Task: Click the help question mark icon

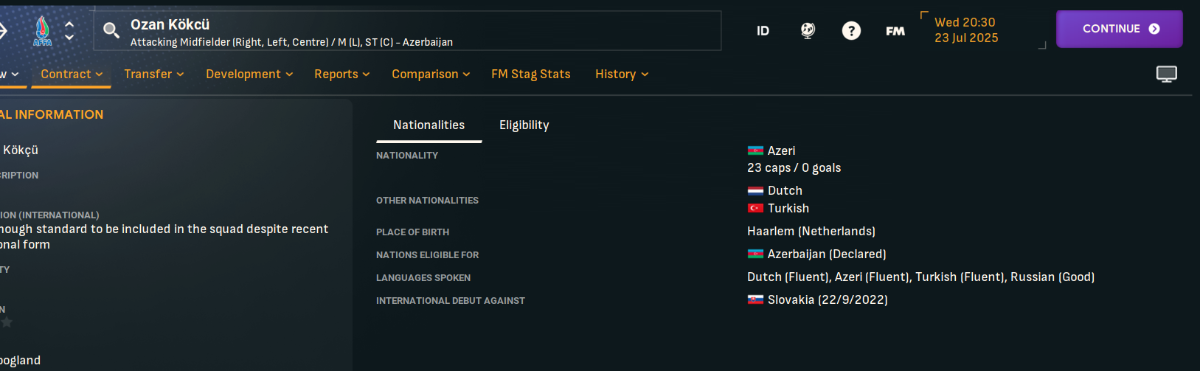Action: (851, 31)
